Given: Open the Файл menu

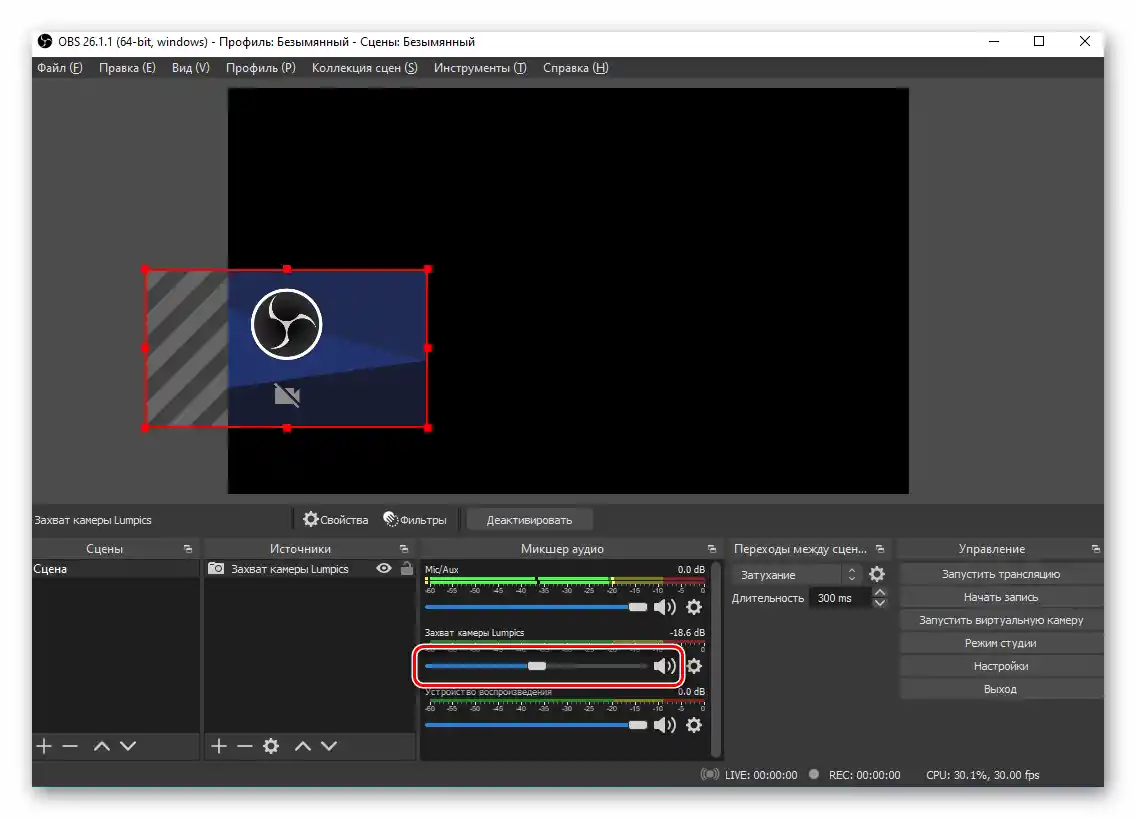Looking at the screenshot, I should tap(59, 67).
